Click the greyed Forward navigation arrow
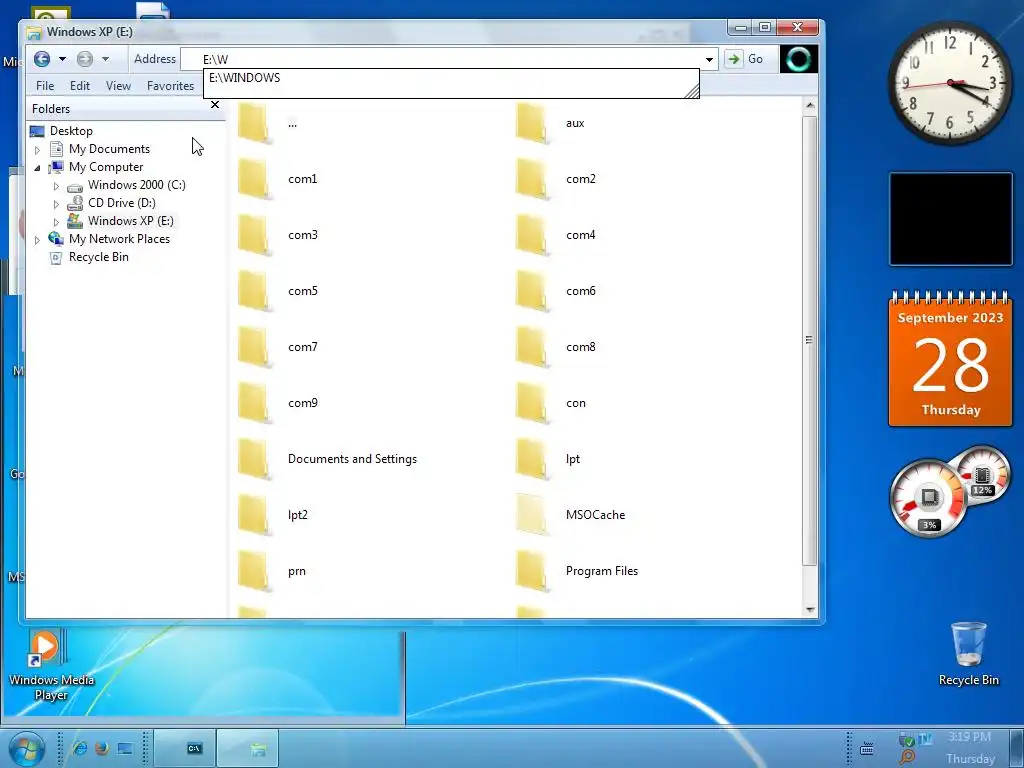Screen dimensions: 1024x768 (85, 59)
